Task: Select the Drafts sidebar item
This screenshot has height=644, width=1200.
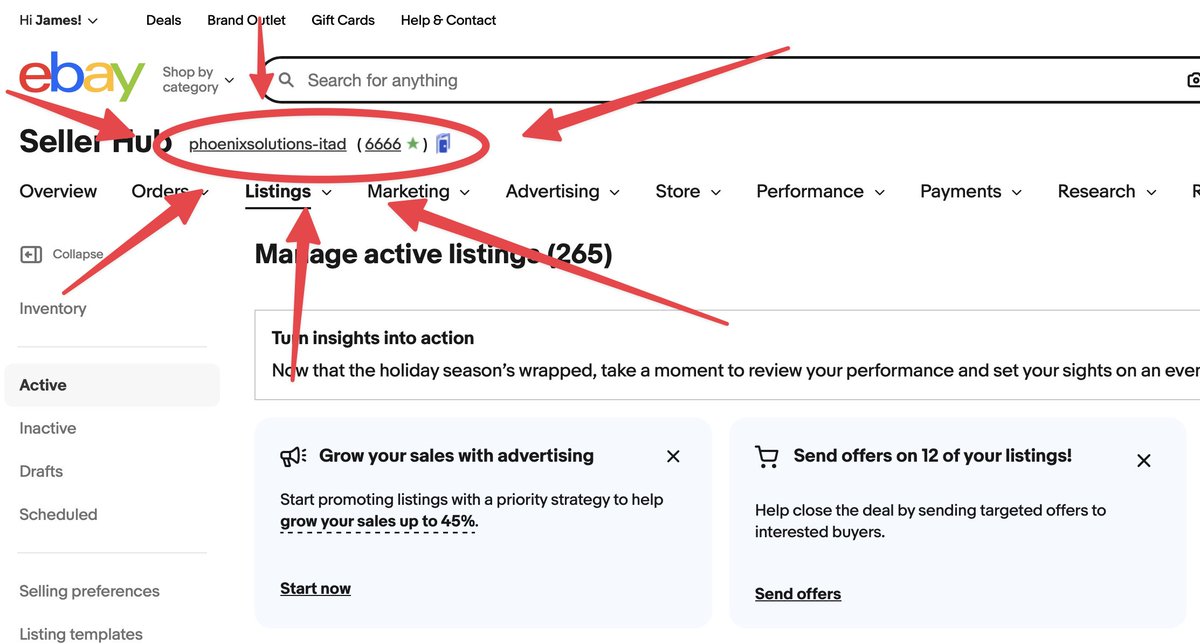Action: (x=41, y=471)
